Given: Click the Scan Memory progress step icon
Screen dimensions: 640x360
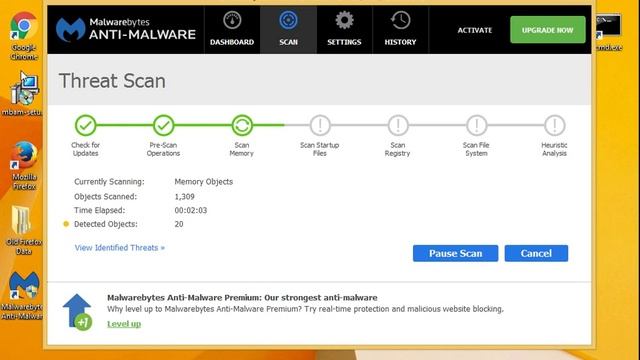Looking at the screenshot, I should pyautogui.click(x=242, y=125).
